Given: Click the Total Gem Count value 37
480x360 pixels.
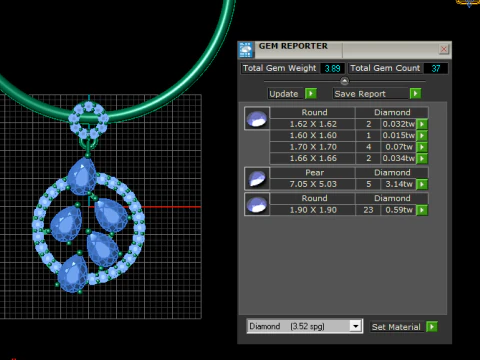Looking at the screenshot, I should coord(436,68).
